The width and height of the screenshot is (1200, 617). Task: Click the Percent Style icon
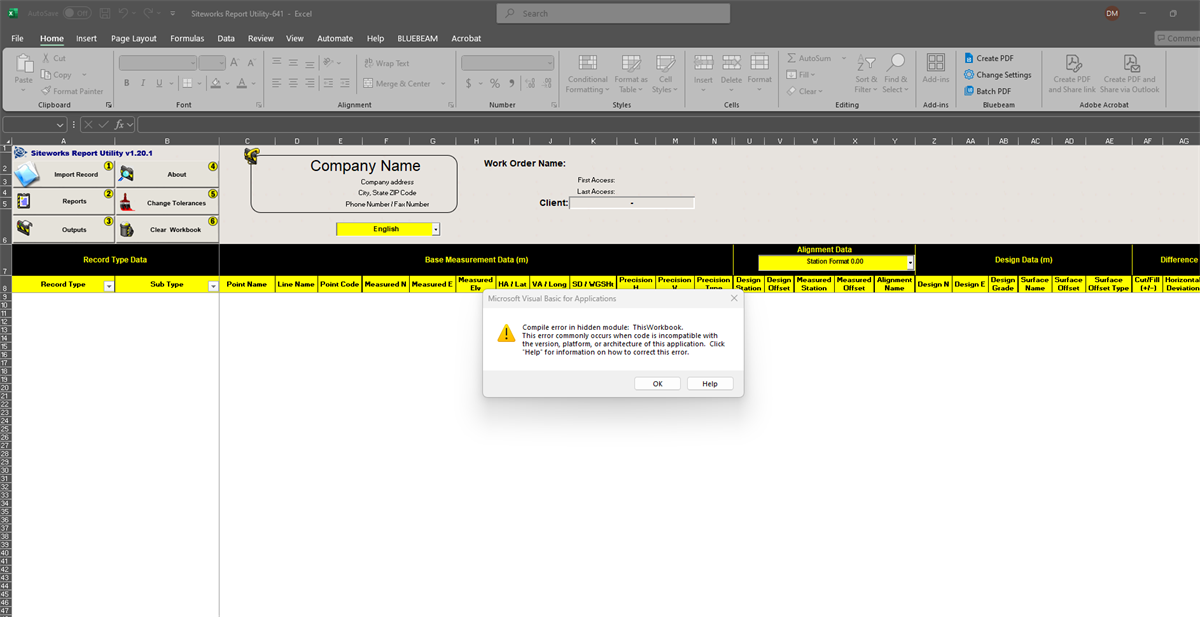[493, 83]
